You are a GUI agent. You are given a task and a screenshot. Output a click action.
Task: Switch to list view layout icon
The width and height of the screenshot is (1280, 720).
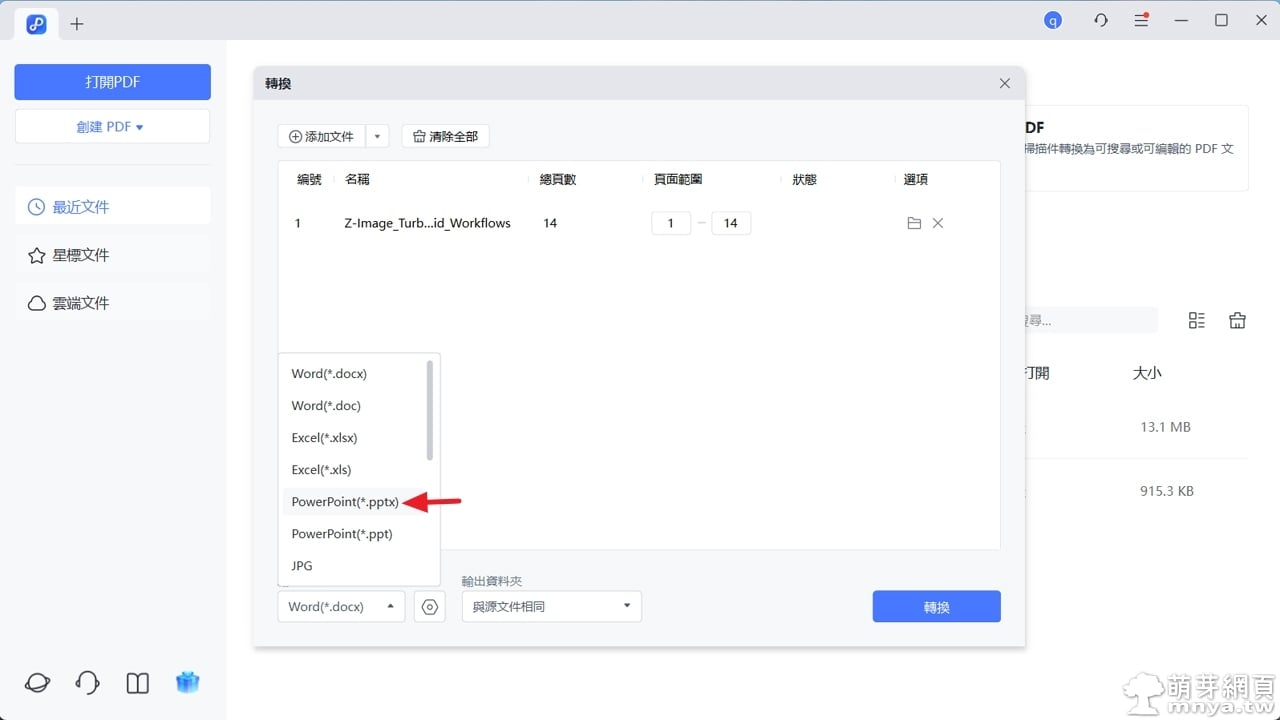(x=1197, y=320)
